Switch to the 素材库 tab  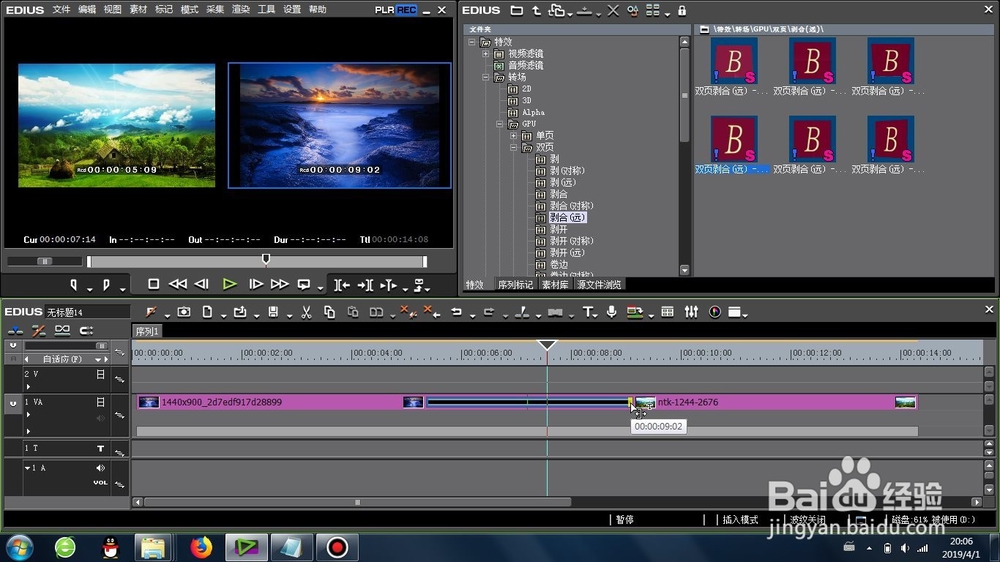[x=555, y=285]
